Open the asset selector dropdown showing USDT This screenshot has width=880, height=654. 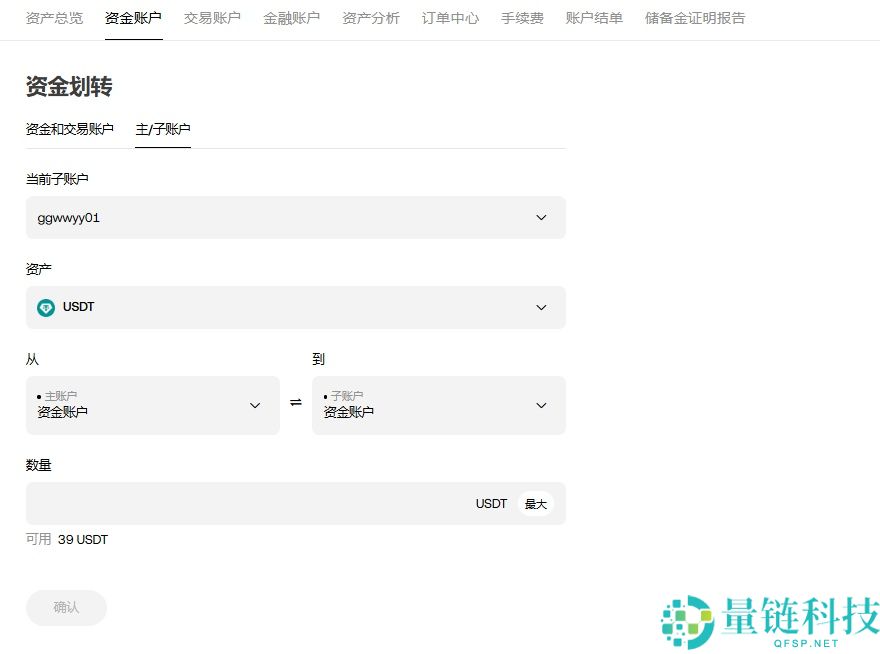[x=295, y=307]
